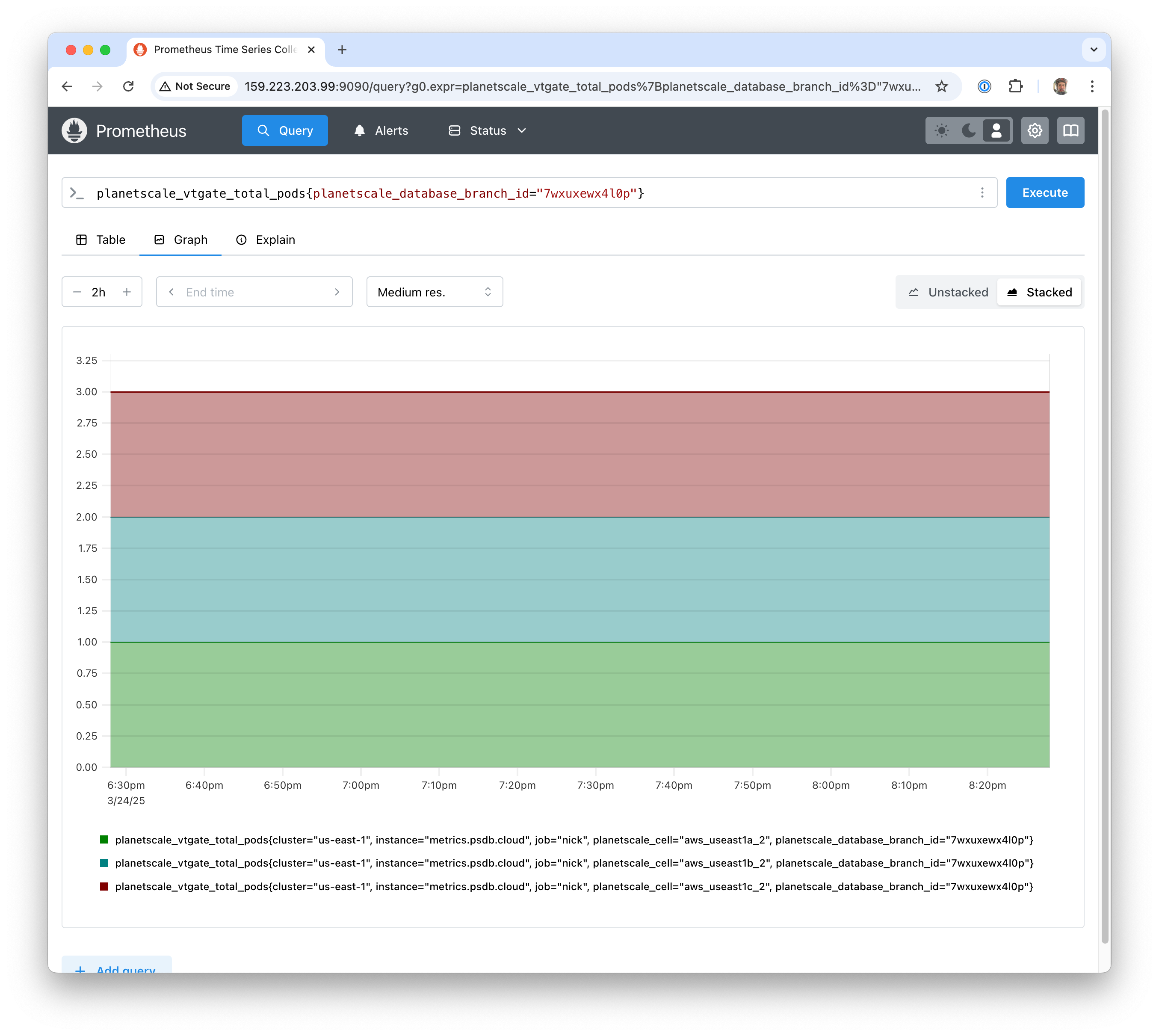This screenshot has height=1036, width=1159.
Task: Step forward in time with right chevron
Action: click(x=337, y=292)
